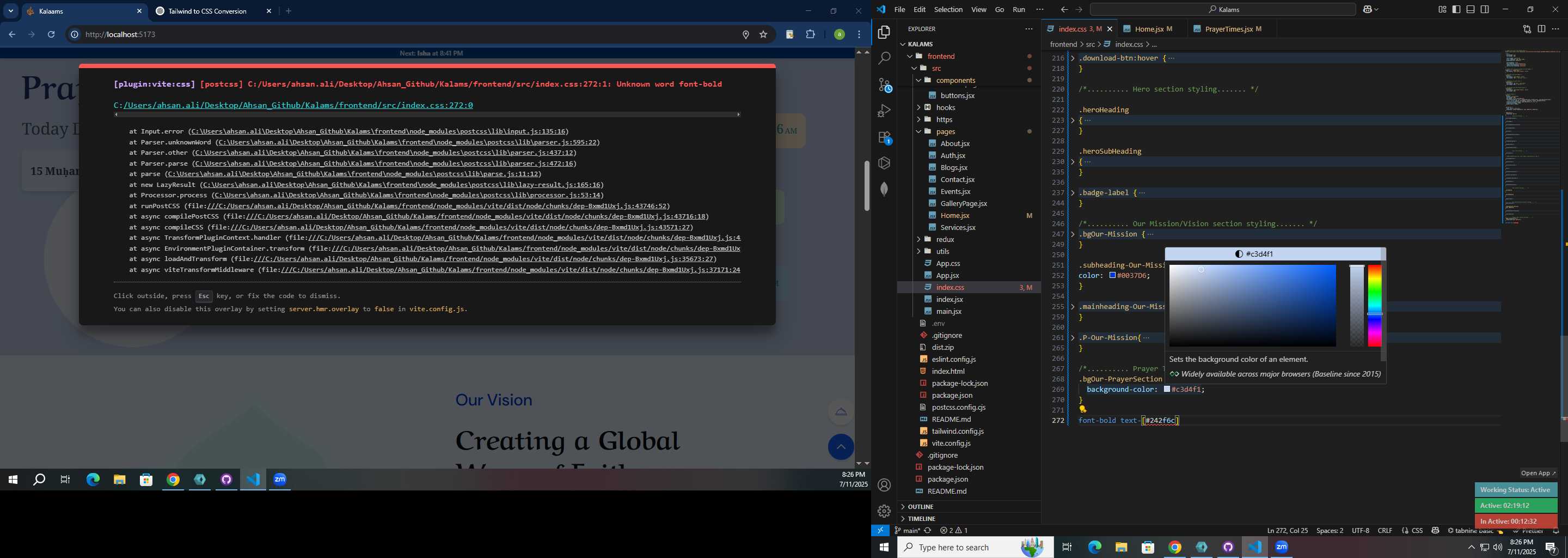Click the #0037D6 color swatch at line 252
This screenshot has height=558, width=1568.
click(1113, 275)
